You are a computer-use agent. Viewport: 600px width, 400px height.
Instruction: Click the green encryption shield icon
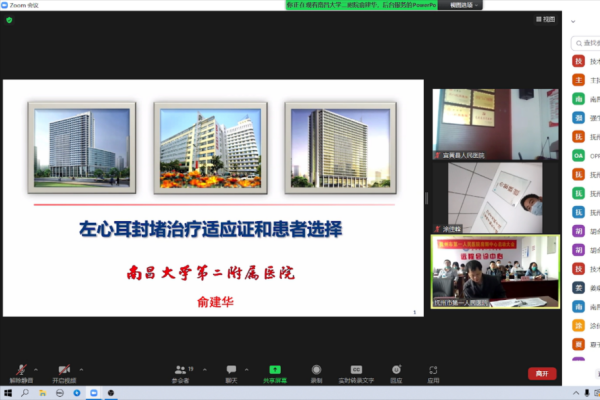click(9, 20)
